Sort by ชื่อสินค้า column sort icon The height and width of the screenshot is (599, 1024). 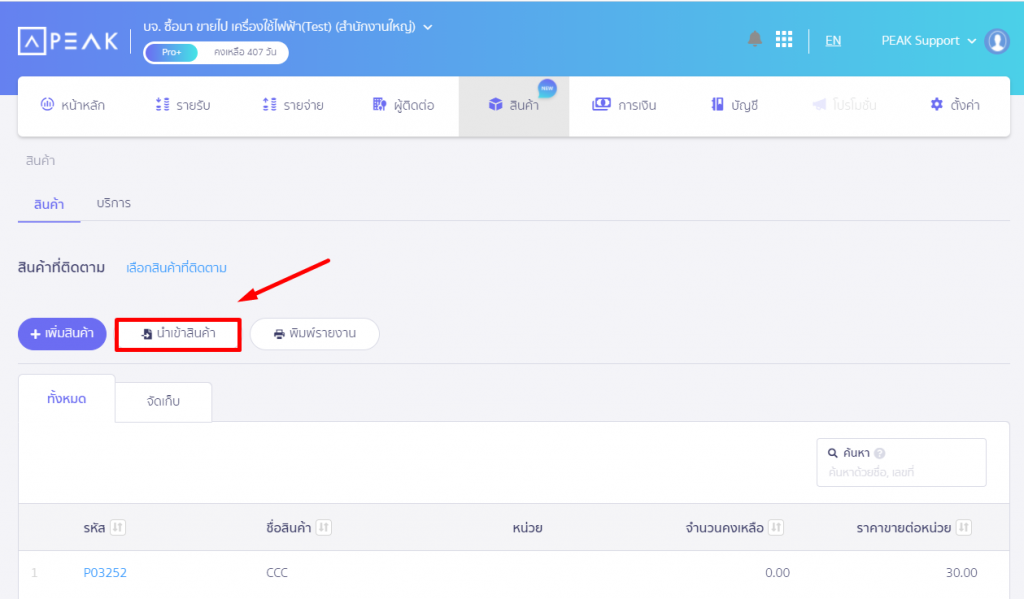pyautogui.click(x=323, y=527)
